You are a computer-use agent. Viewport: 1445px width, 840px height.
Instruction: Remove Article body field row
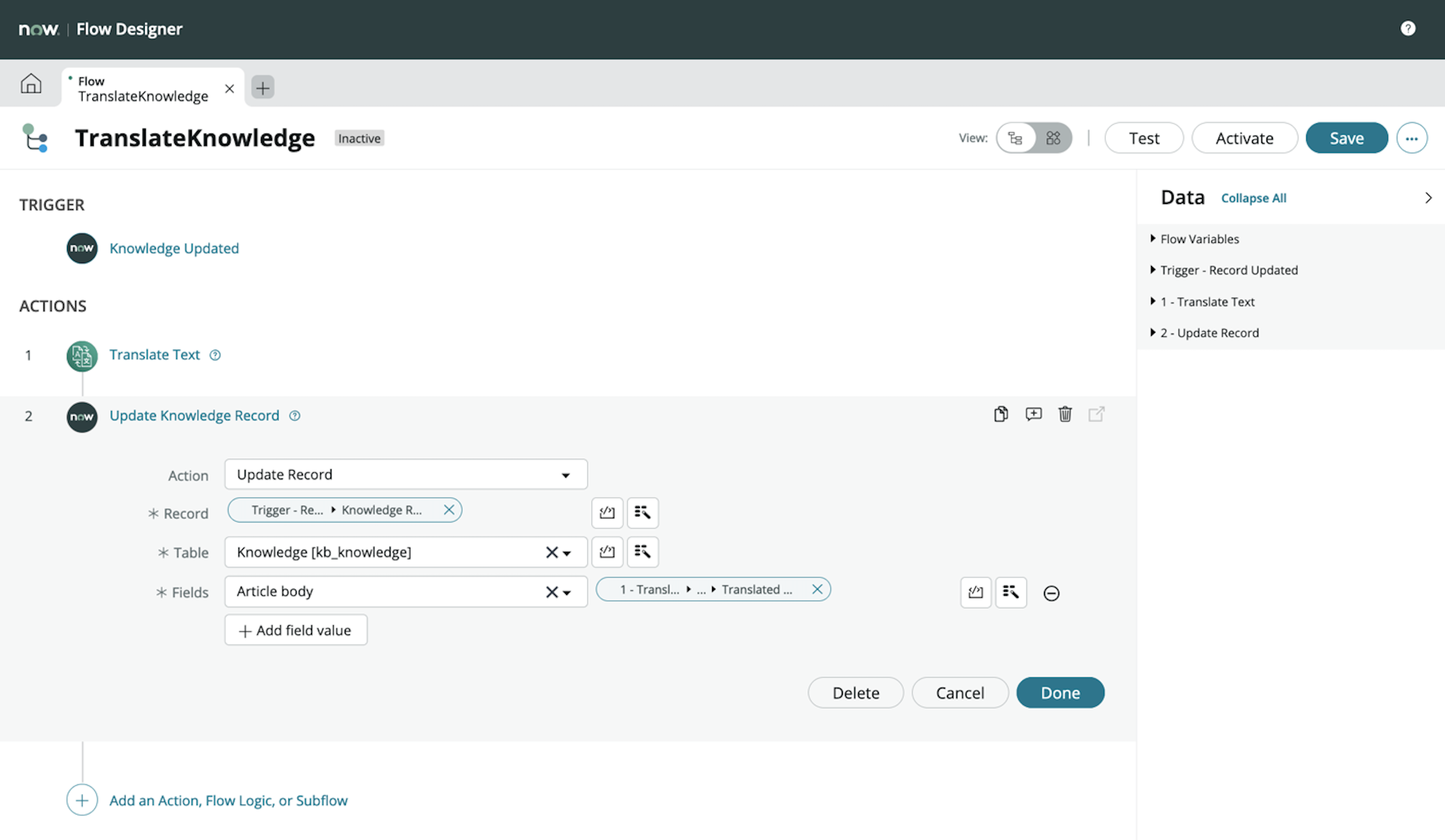click(1051, 593)
